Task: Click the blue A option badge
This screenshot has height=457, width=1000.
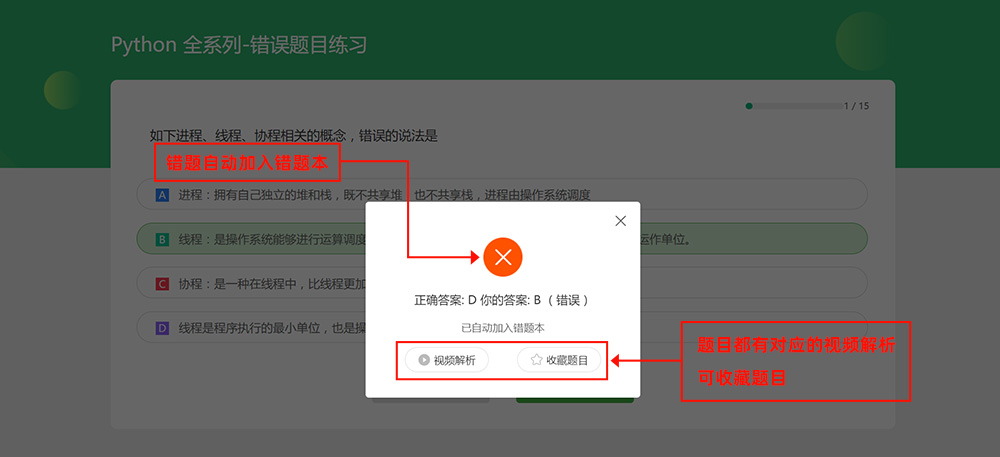Action: tap(162, 195)
